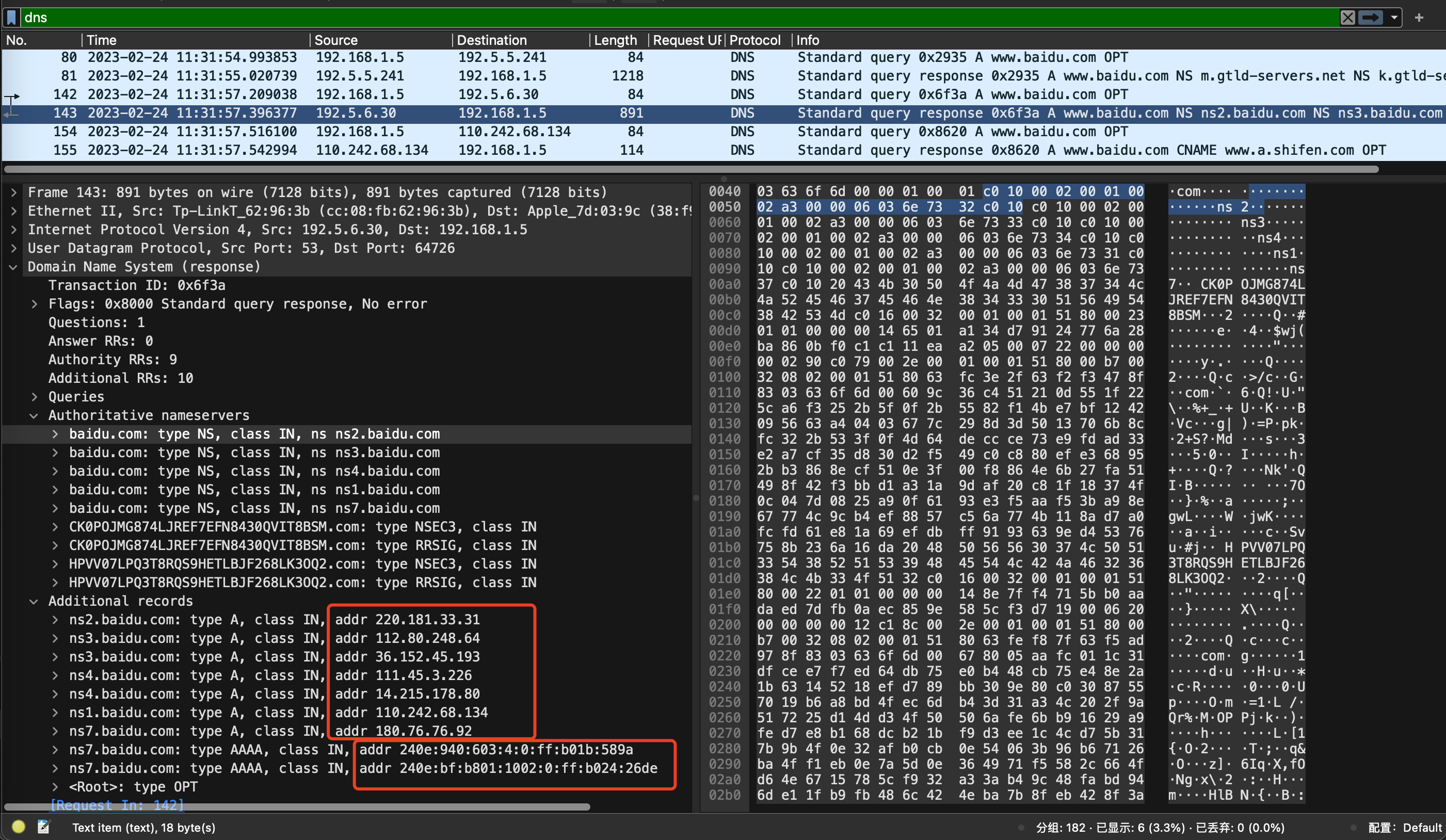1446x840 pixels.
Task: Apply the display filter with the arrow button
Action: point(1370,17)
